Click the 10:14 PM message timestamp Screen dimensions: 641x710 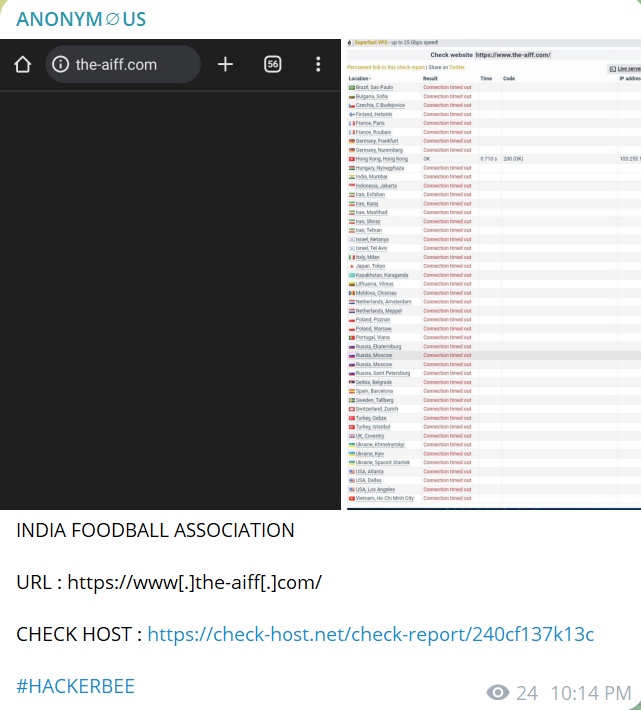[x=591, y=693]
